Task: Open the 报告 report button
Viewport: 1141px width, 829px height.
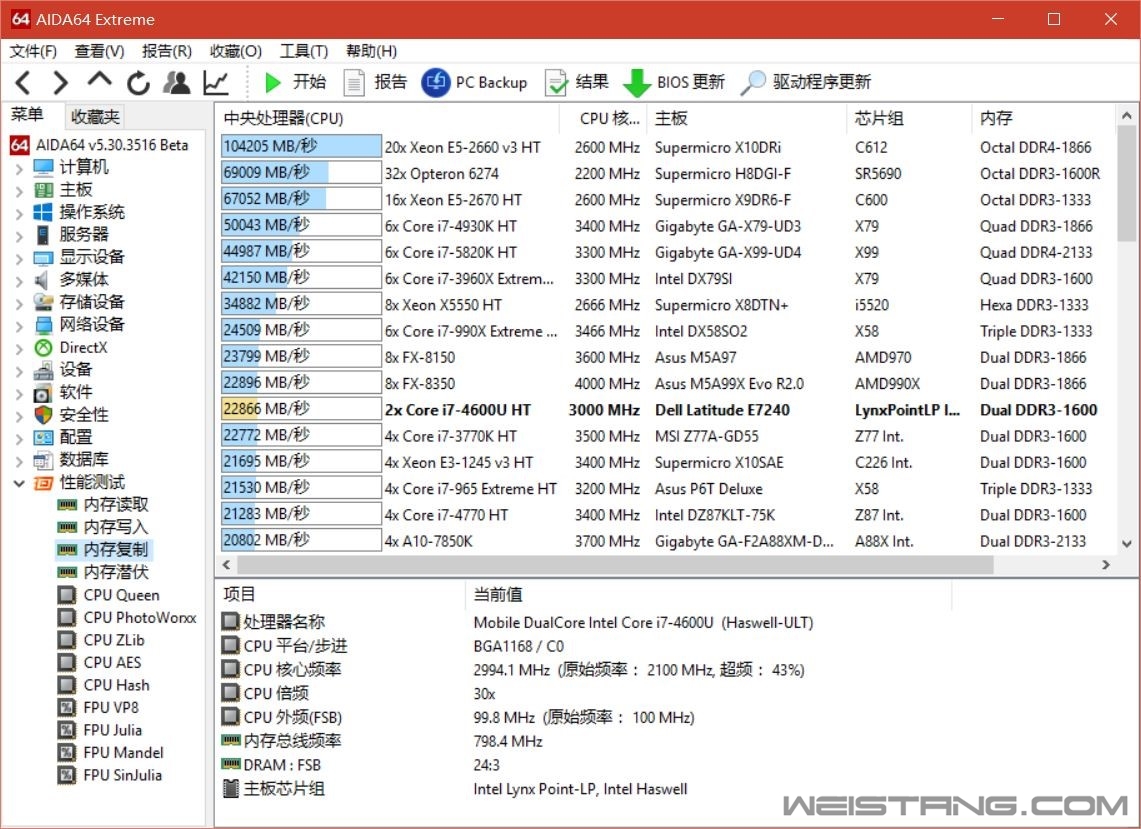Action: (375, 82)
